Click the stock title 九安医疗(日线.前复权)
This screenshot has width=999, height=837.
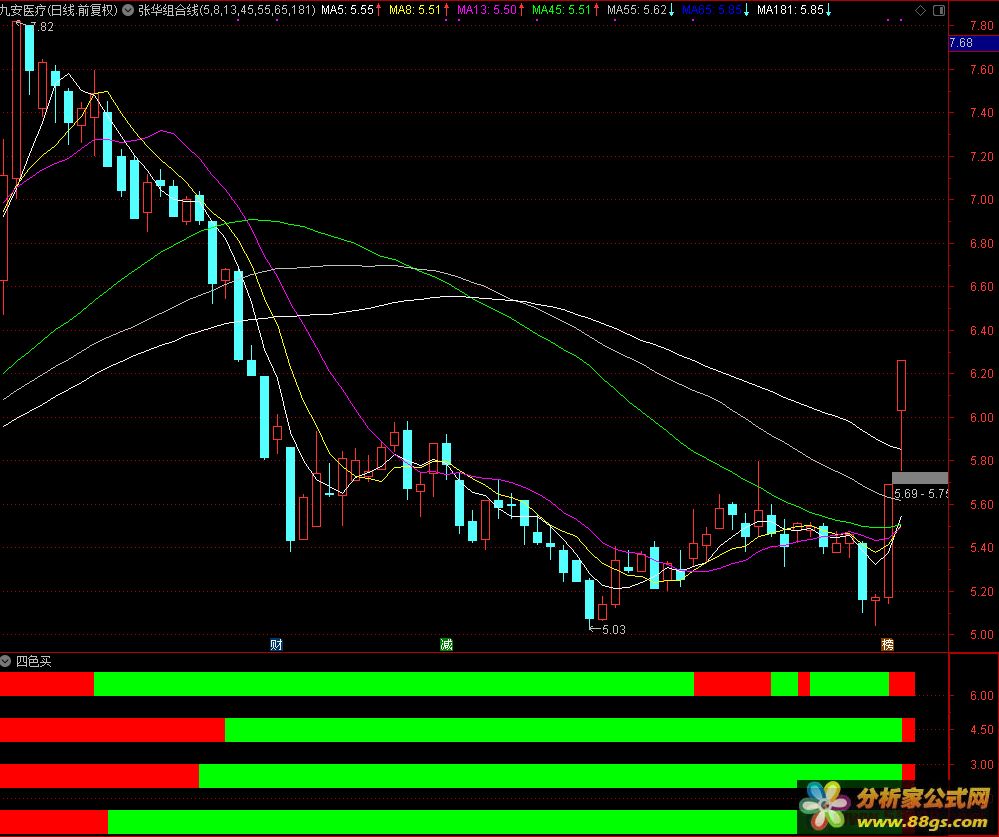(59, 10)
